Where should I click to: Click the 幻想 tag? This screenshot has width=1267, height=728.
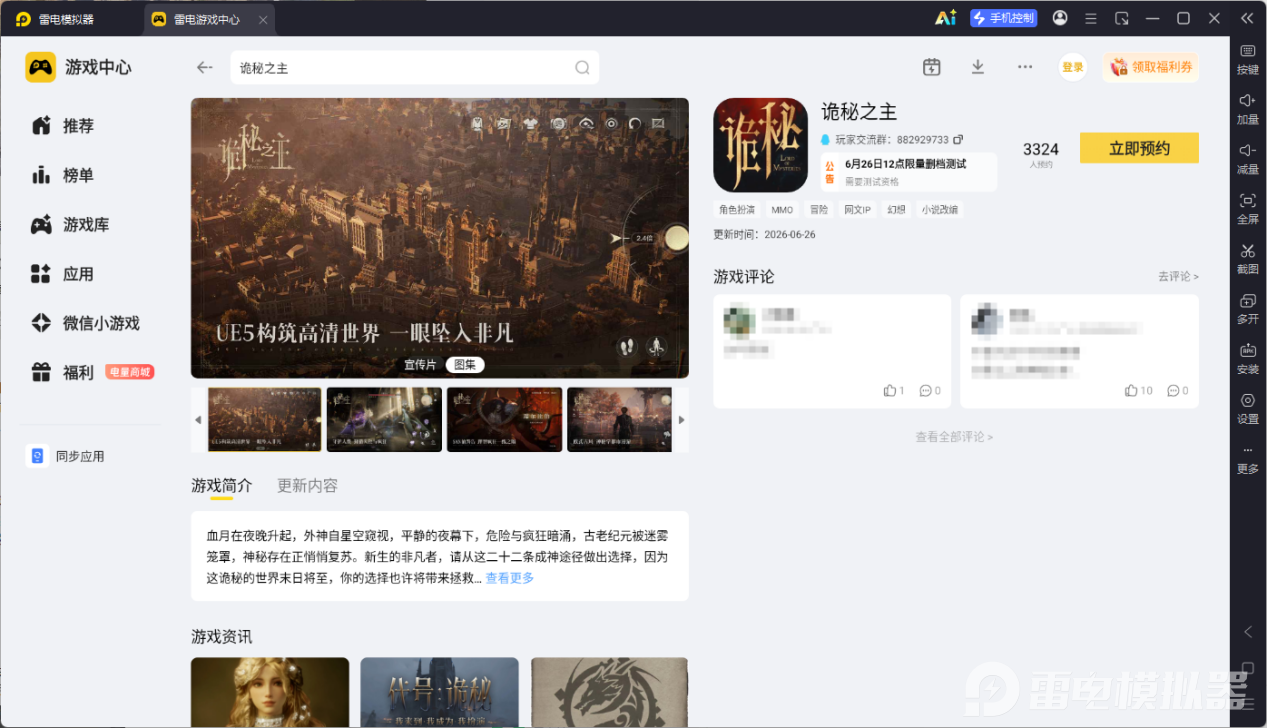896,210
